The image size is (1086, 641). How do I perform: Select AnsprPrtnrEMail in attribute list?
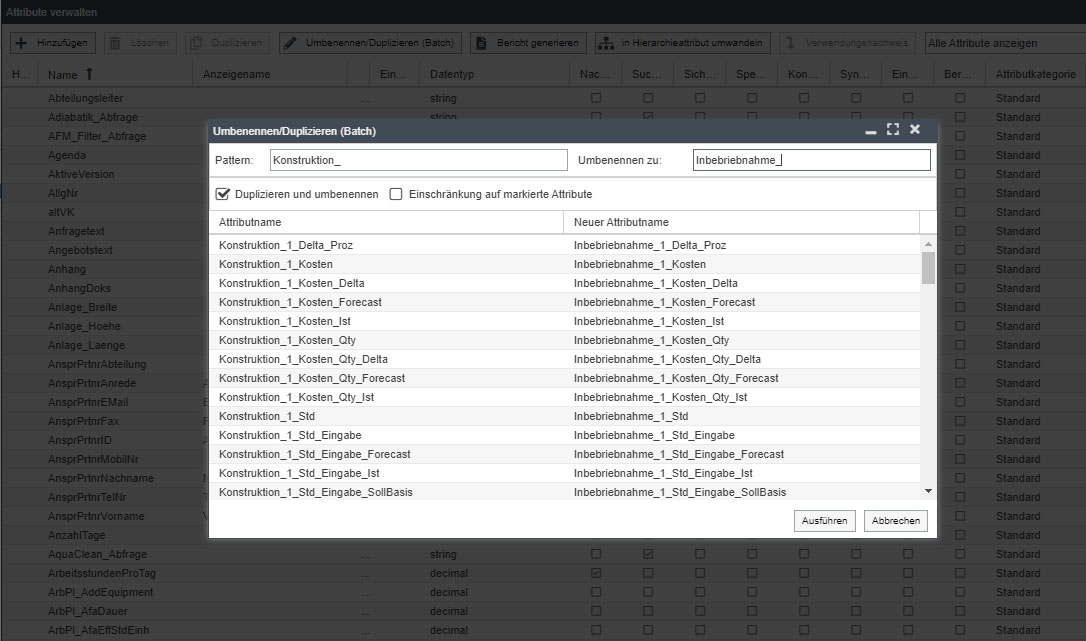(88, 403)
